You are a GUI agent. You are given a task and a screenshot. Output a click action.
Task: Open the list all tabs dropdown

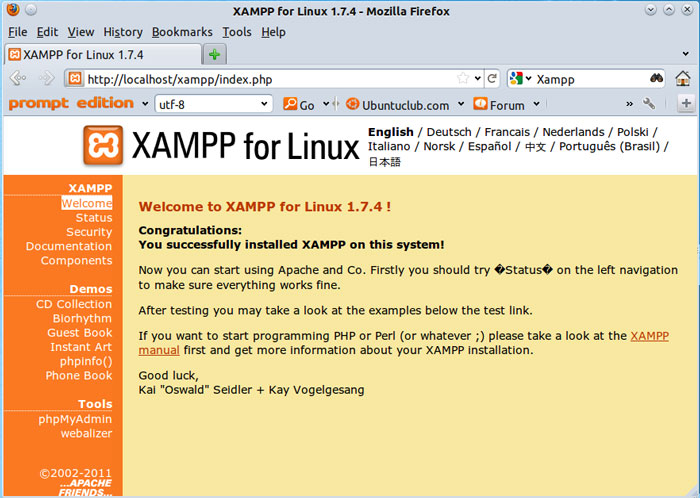pyautogui.click(x=686, y=54)
